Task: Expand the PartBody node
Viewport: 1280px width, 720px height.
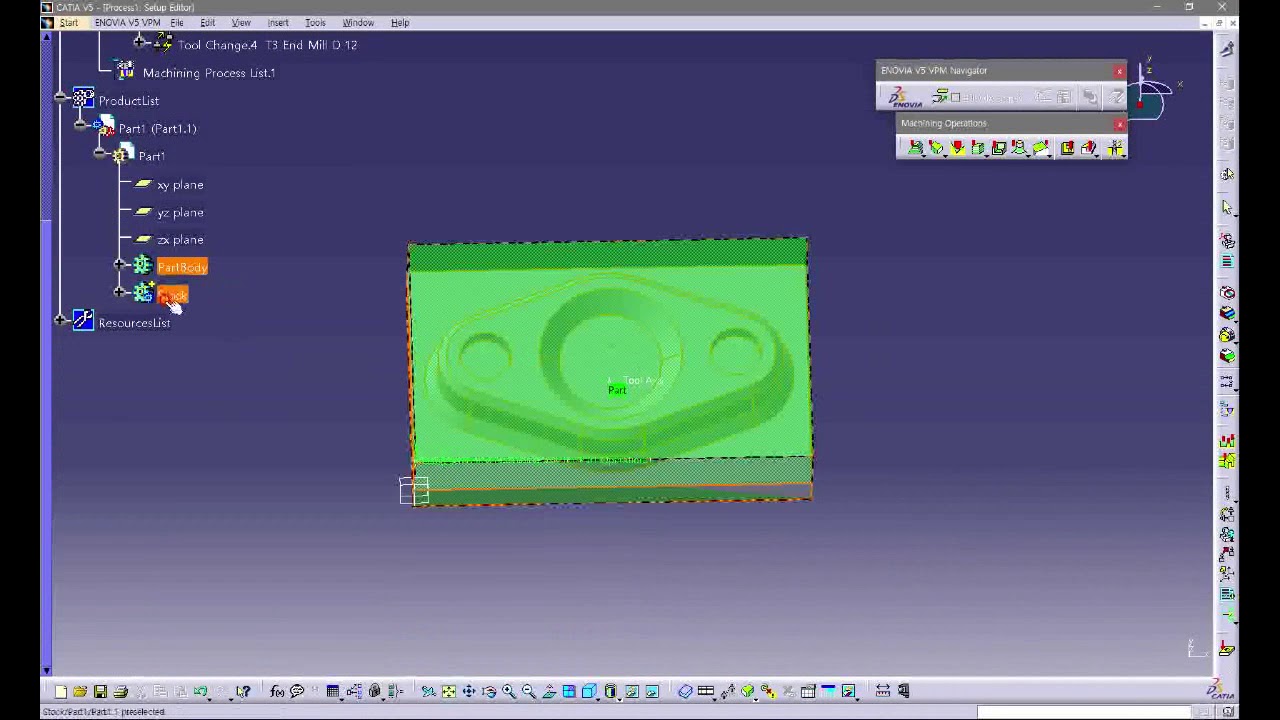Action: pyautogui.click(x=120, y=264)
